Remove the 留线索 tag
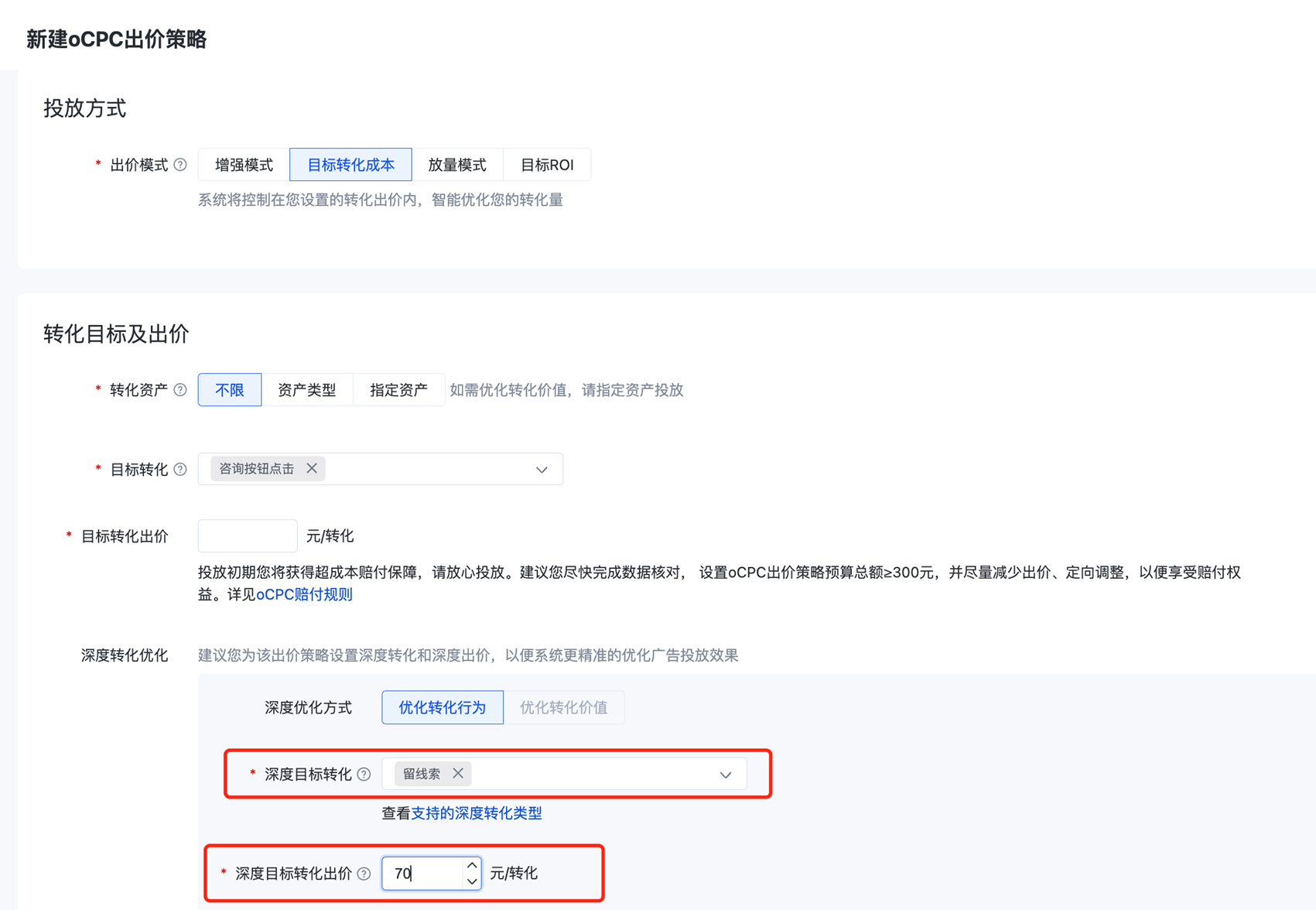 pyautogui.click(x=458, y=774)
